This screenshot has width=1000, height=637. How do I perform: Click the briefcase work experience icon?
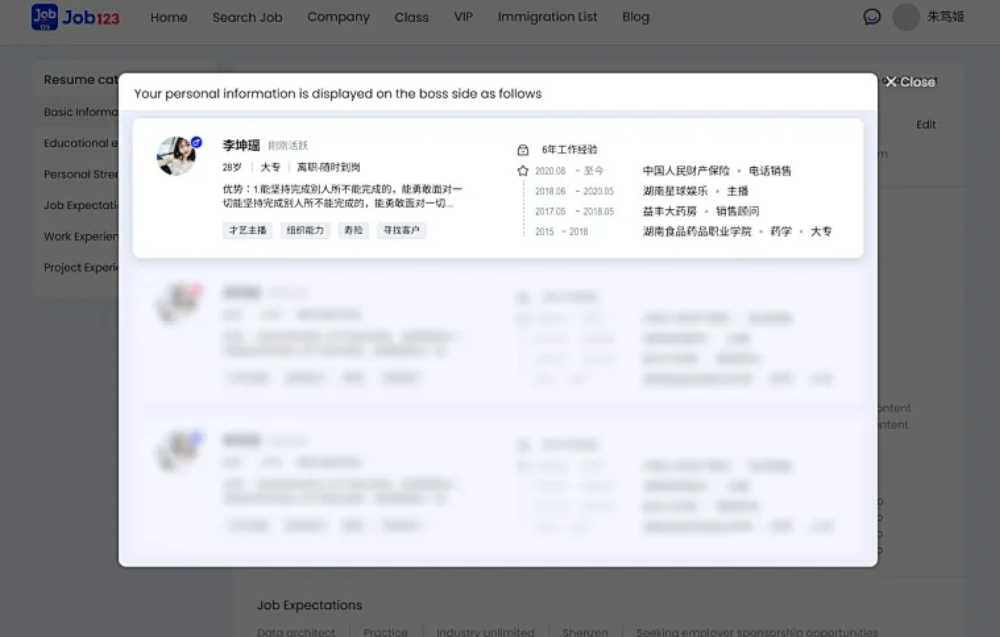(522, 150)
